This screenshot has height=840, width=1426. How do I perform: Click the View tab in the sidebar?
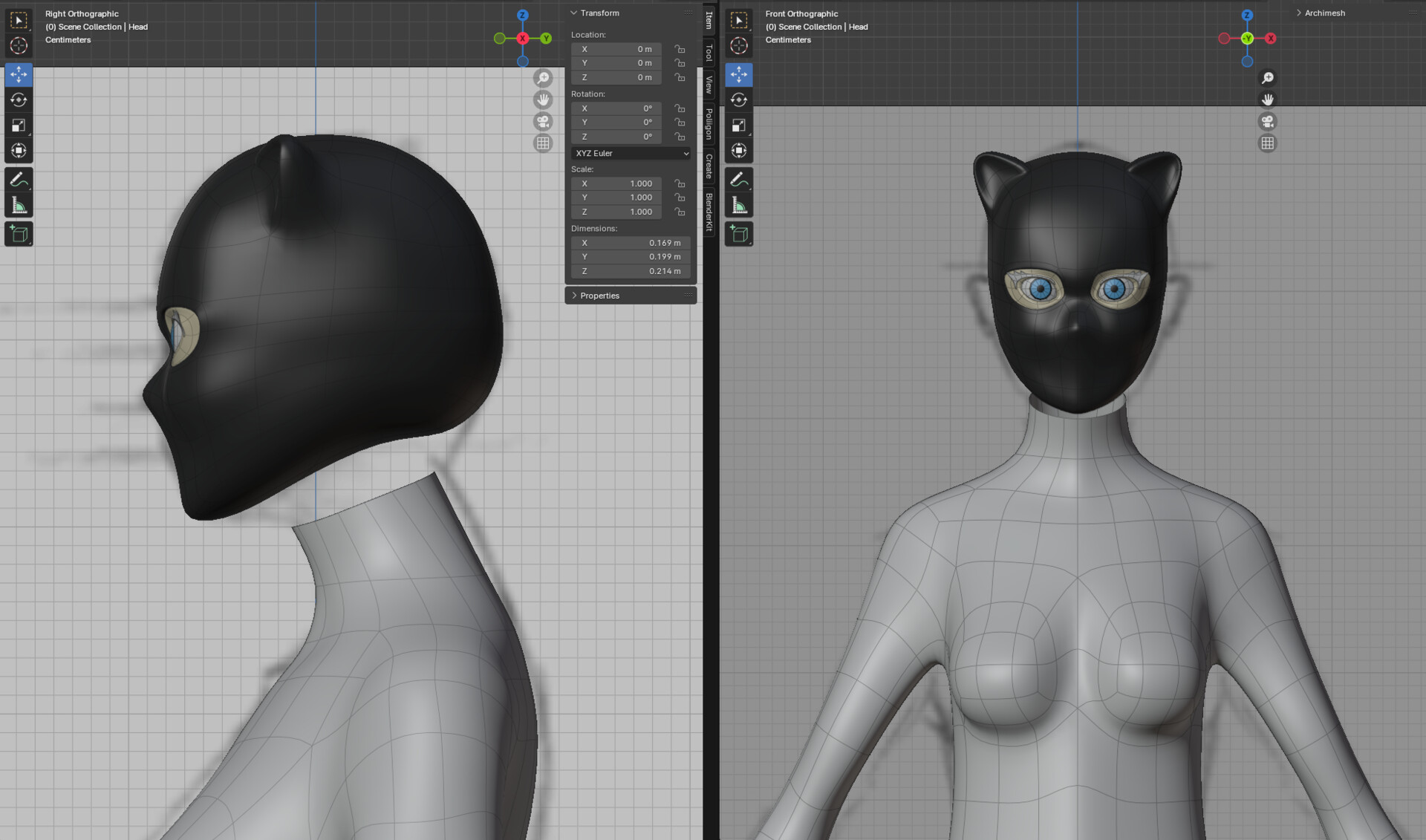709,85
